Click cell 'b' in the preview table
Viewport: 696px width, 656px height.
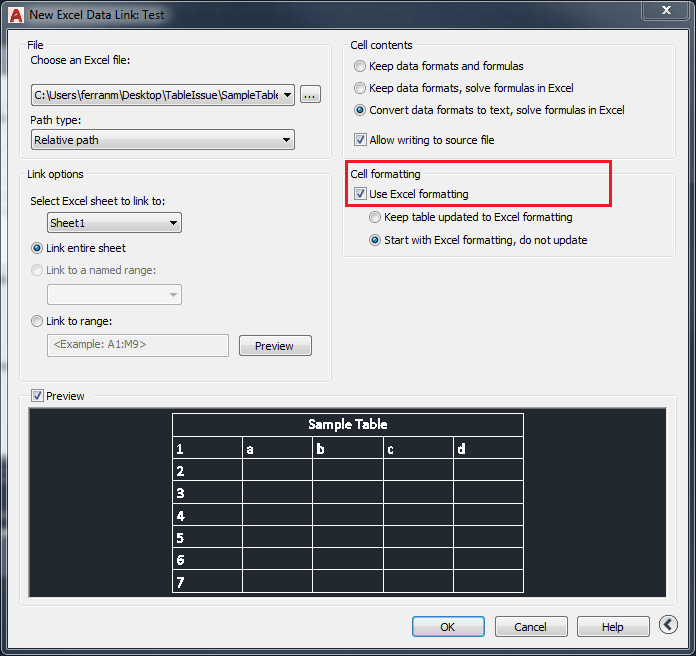click(348, 448)
